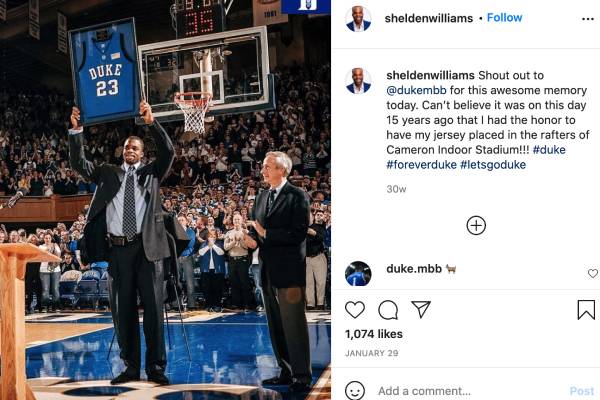Open the #duke hashtag
Viewport: 600px width, 400px height.
tap(549, 150)
